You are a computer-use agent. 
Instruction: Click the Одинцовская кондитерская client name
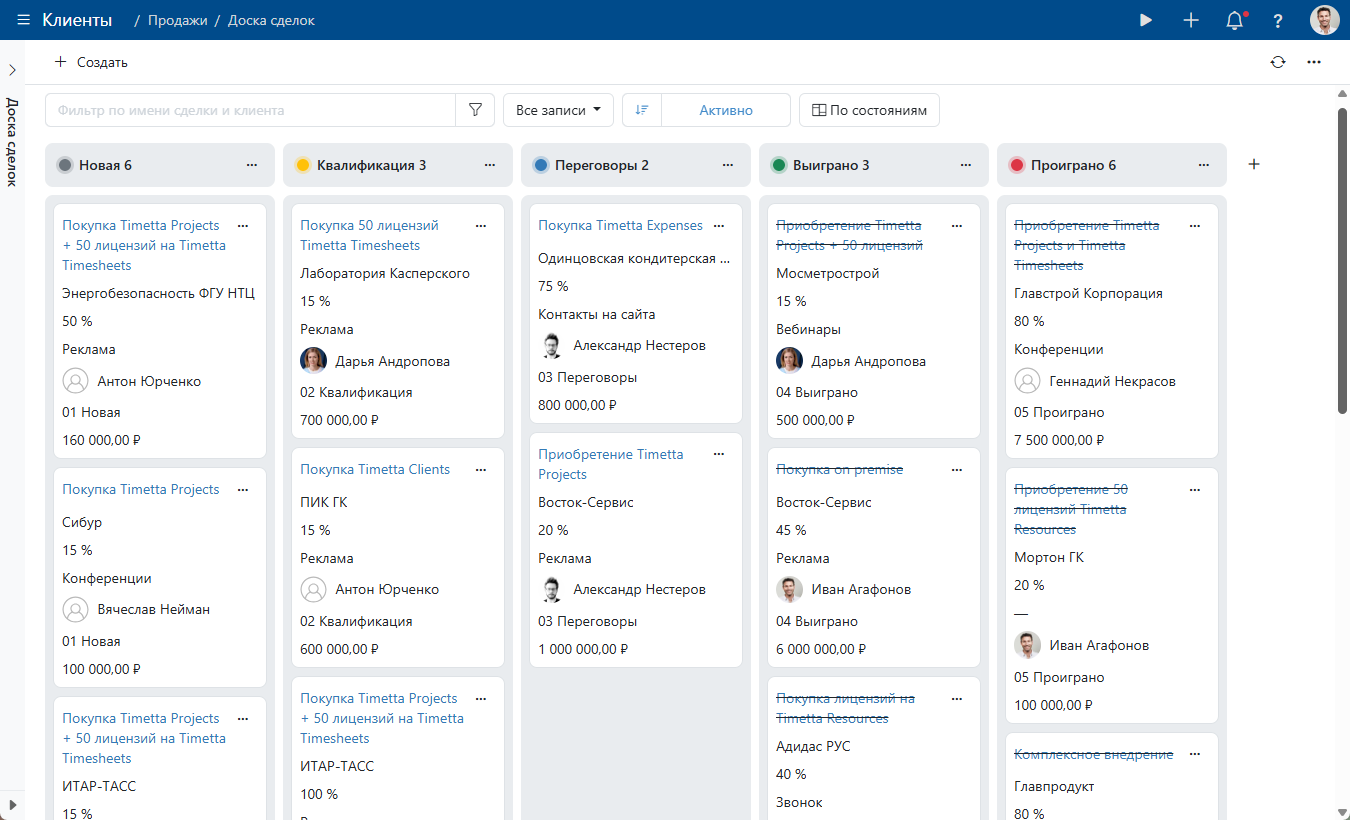click(634, 258)
